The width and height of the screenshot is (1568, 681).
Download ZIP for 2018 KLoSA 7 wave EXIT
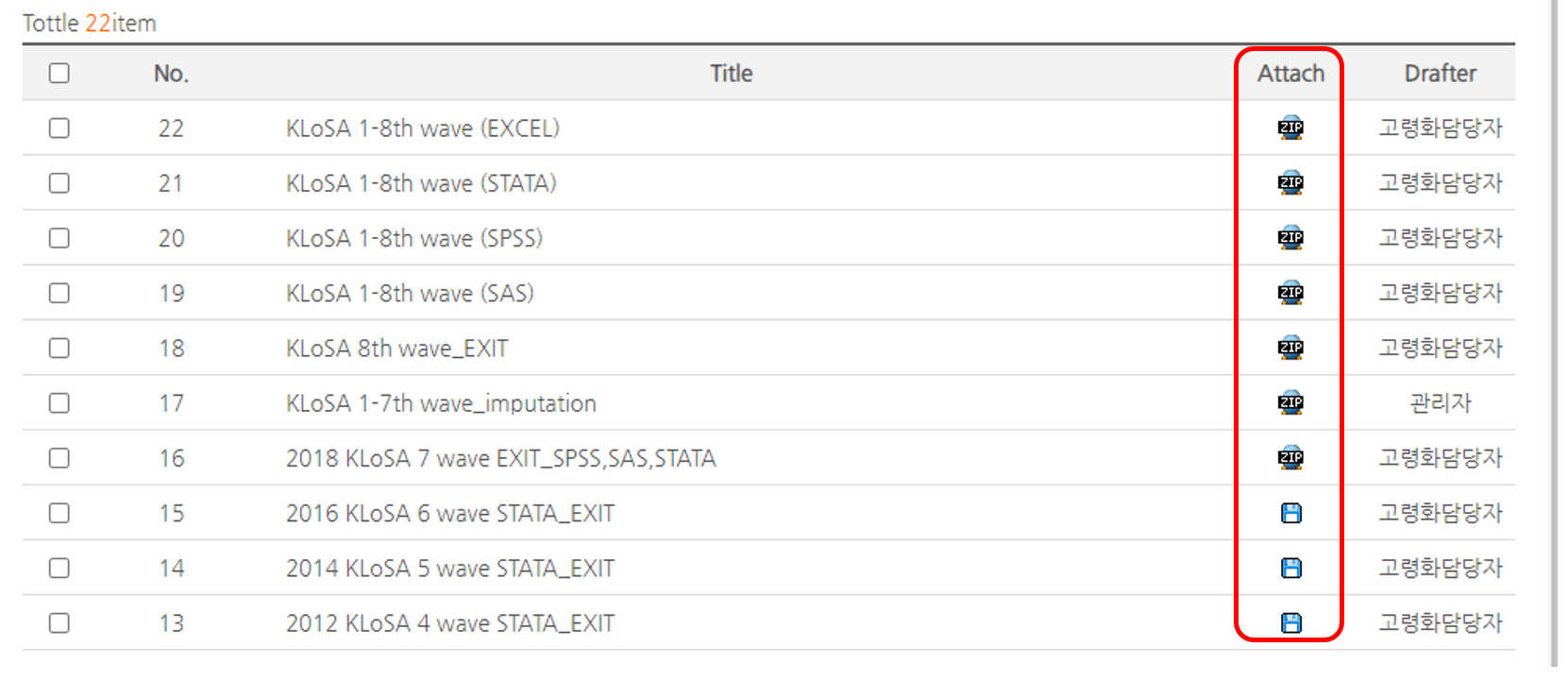[x=1290, y=458]
